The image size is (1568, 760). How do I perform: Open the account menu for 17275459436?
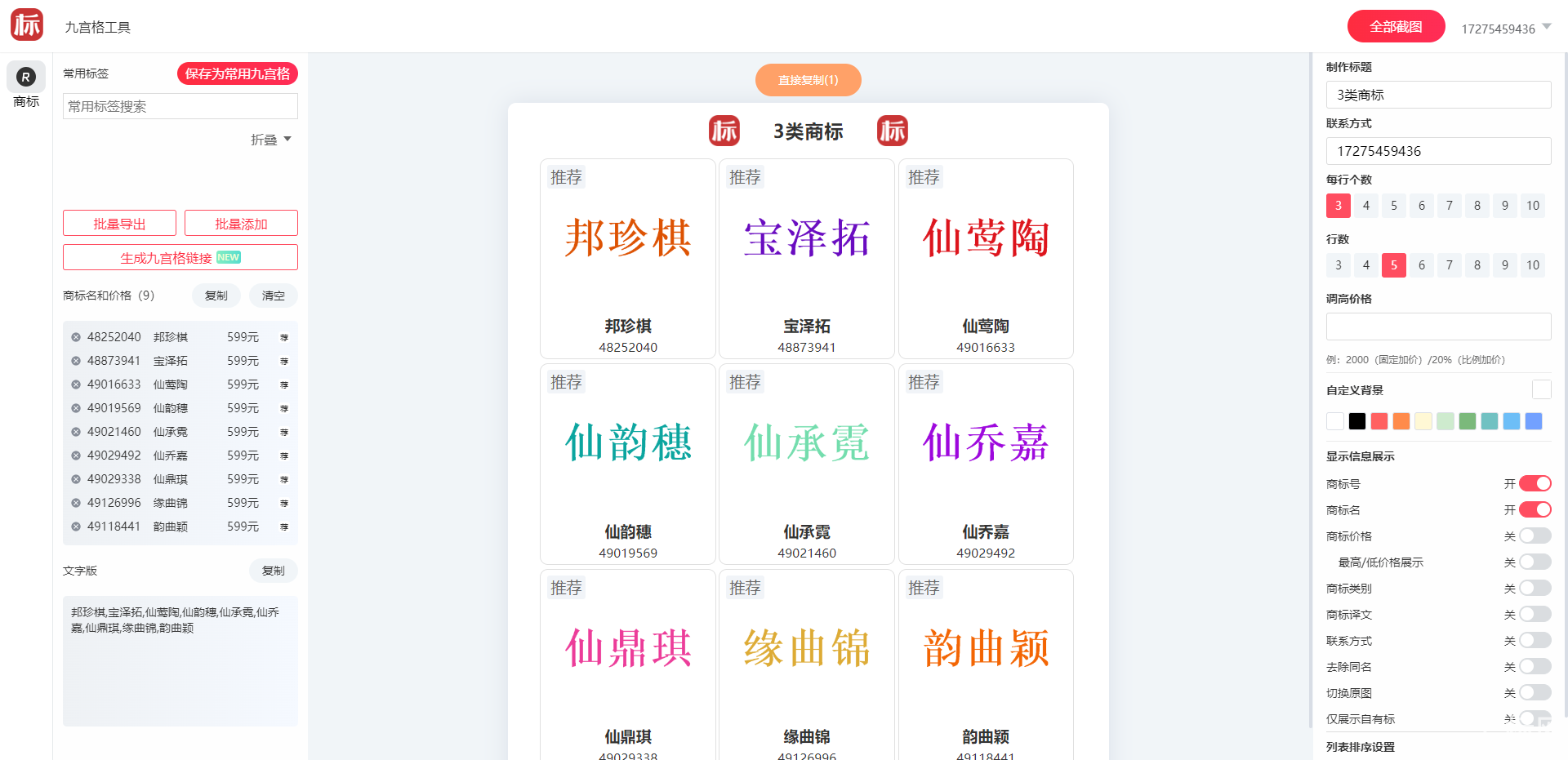click(x=1506, y=29)
